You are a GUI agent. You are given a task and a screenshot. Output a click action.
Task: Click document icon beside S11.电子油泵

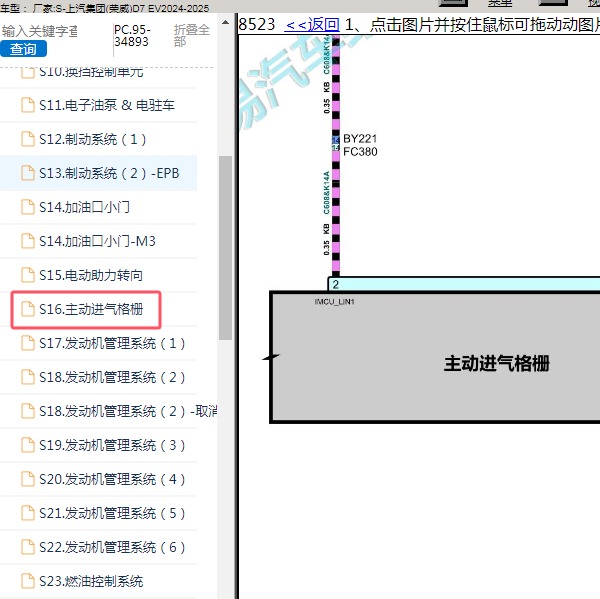pos(28,105)
